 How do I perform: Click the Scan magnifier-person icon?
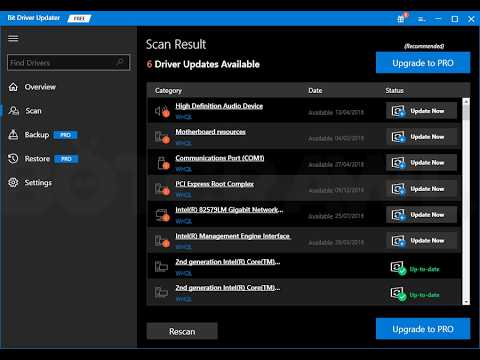pos(13,111)
